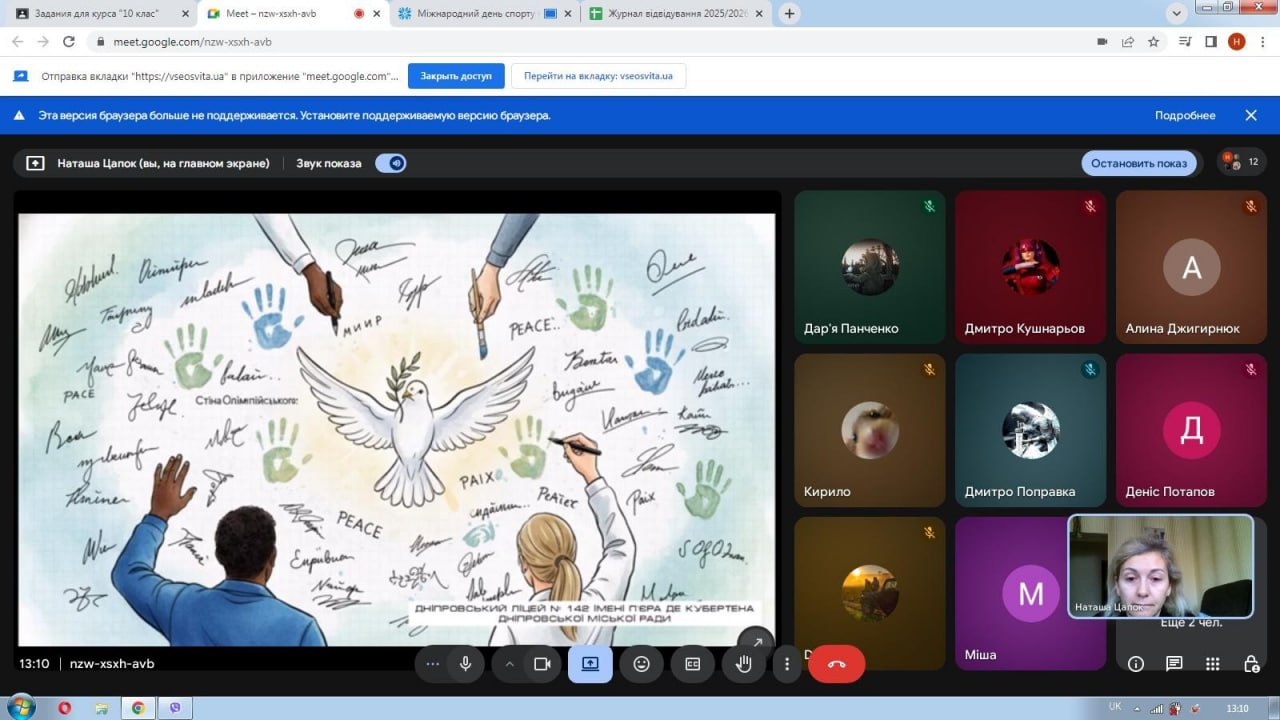This screenshot has width=1280, height=720.
Task: Open more options three-dot menu in Meet
Action: pos(787,664)
